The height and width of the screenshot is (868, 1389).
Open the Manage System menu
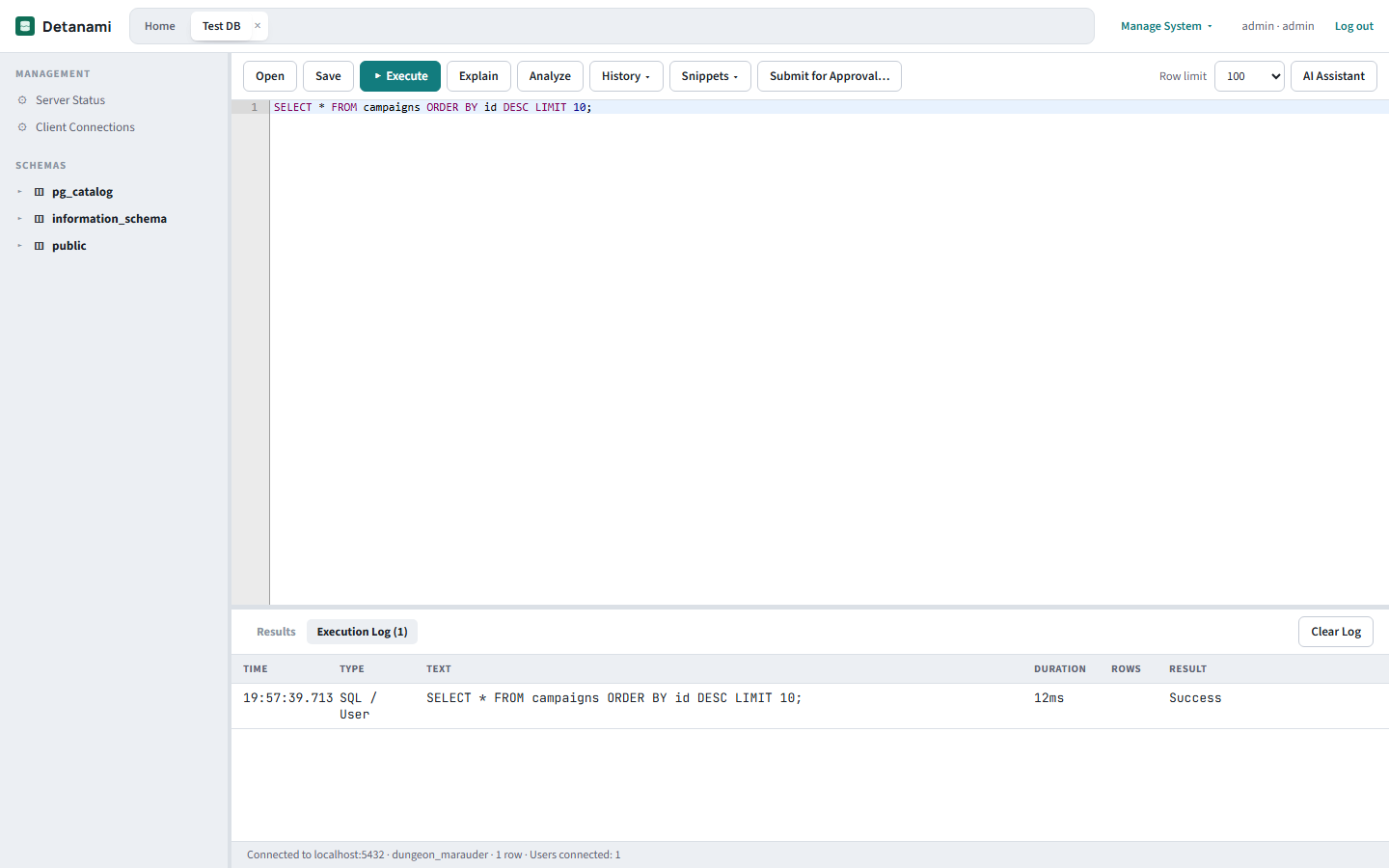click(1166, 26)
